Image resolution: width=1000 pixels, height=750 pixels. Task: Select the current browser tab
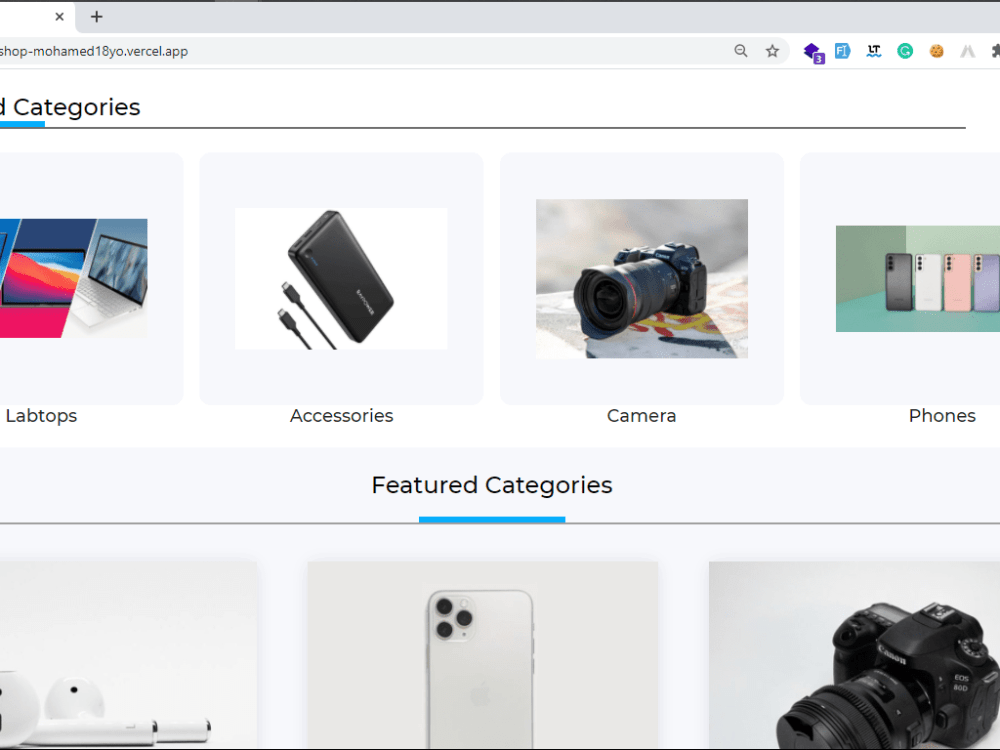[x=30, y=16]
